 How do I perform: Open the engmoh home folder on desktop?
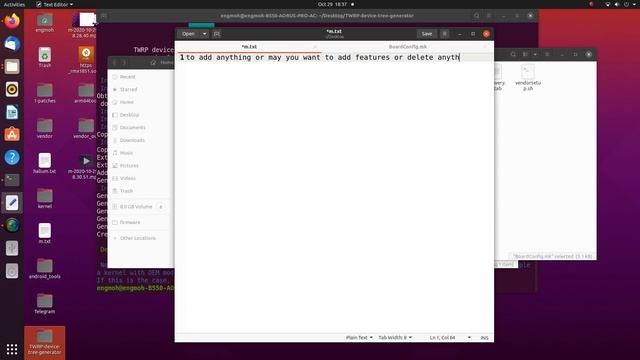[44, 23]
